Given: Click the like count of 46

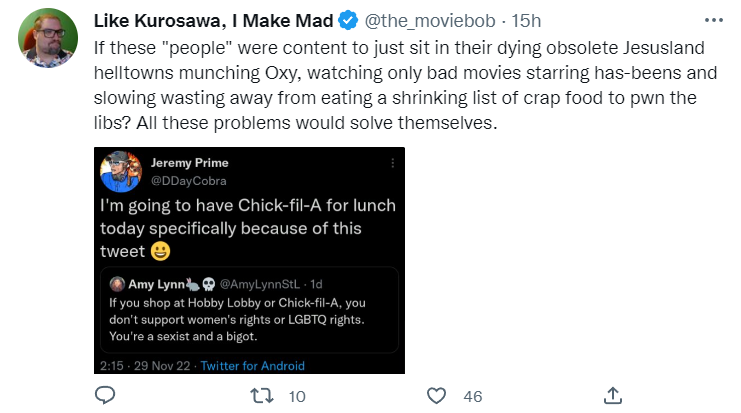Looking at the screenshot, I should [473, 397].
